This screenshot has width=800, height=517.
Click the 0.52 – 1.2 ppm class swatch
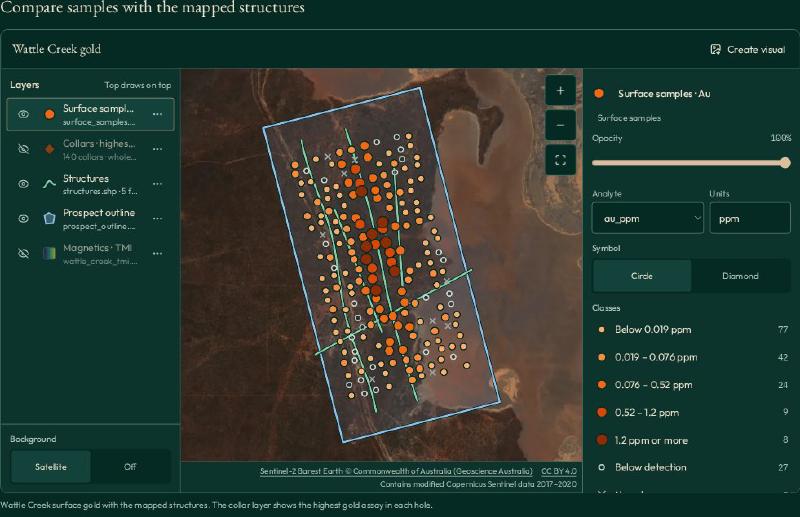click(x=602, y=412)
